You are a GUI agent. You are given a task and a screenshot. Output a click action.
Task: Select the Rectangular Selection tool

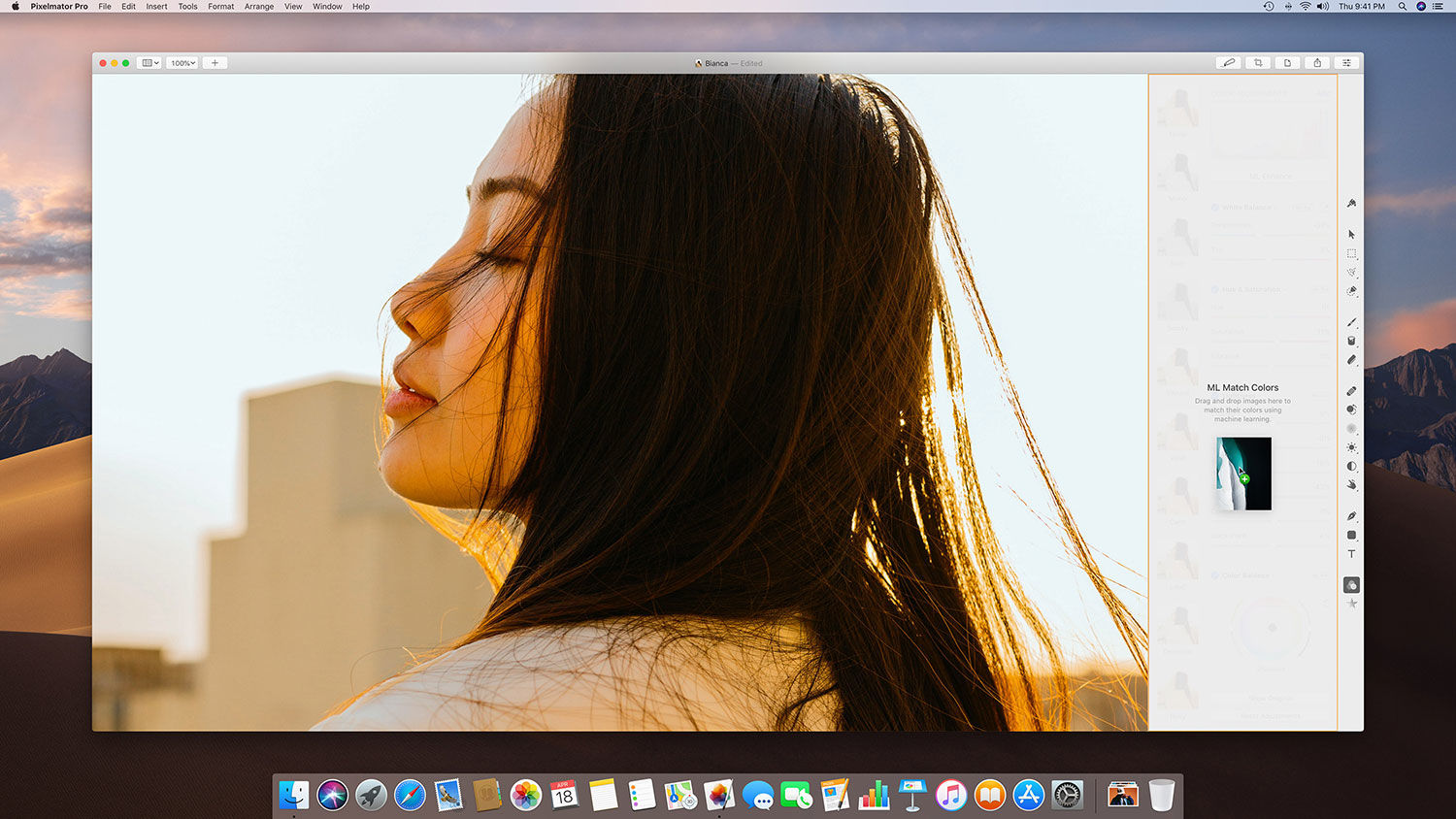1351,253
